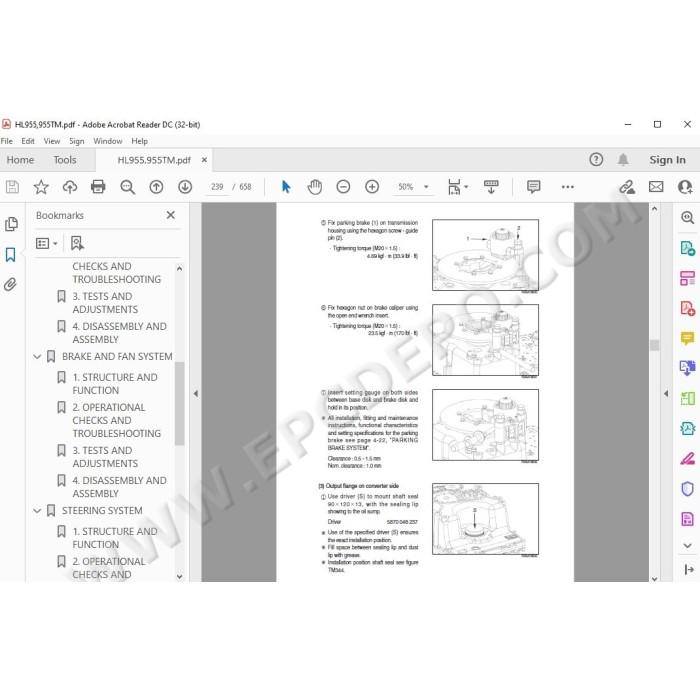The image size is (700, 700).
Task: Go to previous page arrow
Action: coord(156,187)
